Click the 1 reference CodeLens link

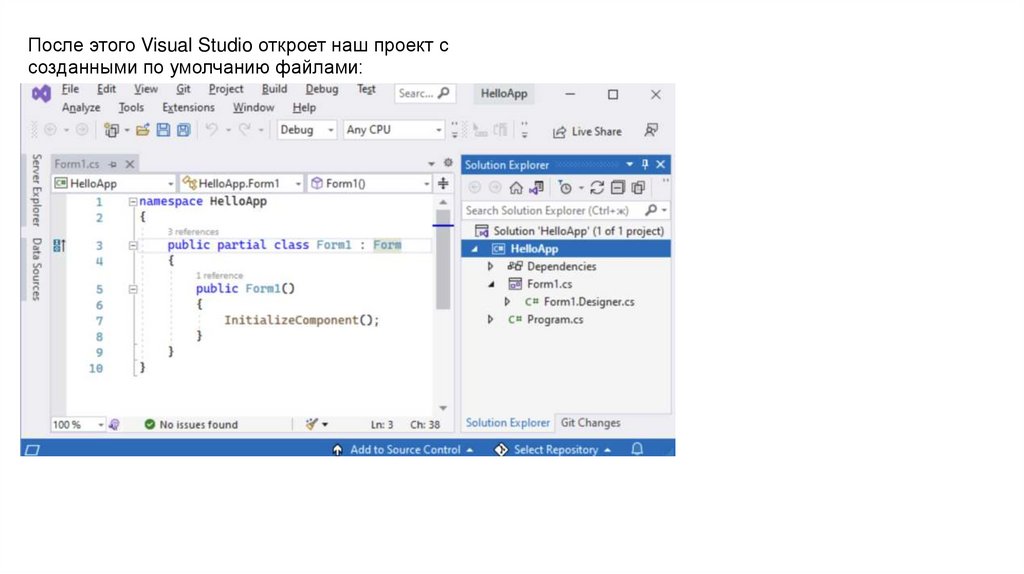coord(219,276)
